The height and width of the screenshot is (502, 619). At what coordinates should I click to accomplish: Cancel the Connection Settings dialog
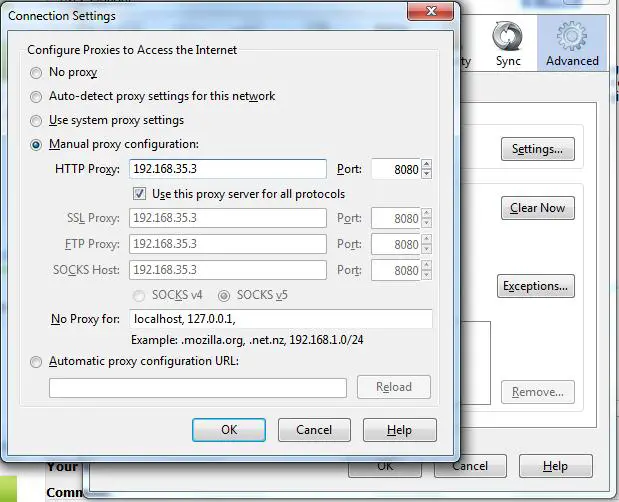coord(314,430)
